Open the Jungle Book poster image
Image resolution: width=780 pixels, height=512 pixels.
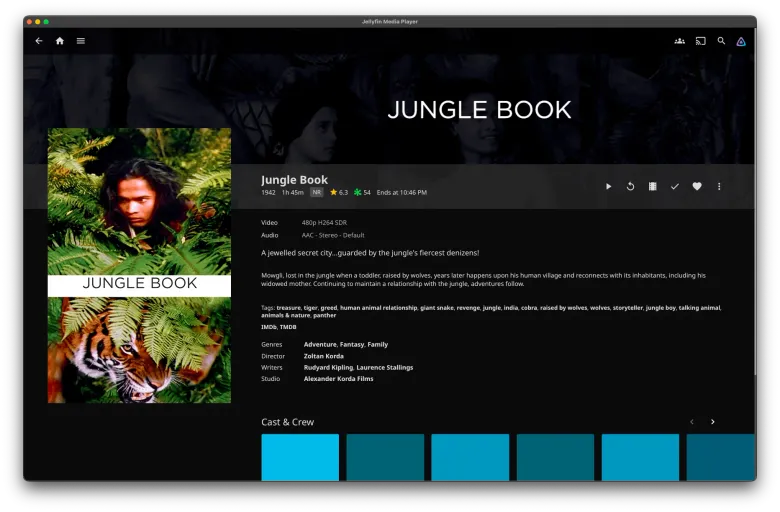[x=139, y=266]
